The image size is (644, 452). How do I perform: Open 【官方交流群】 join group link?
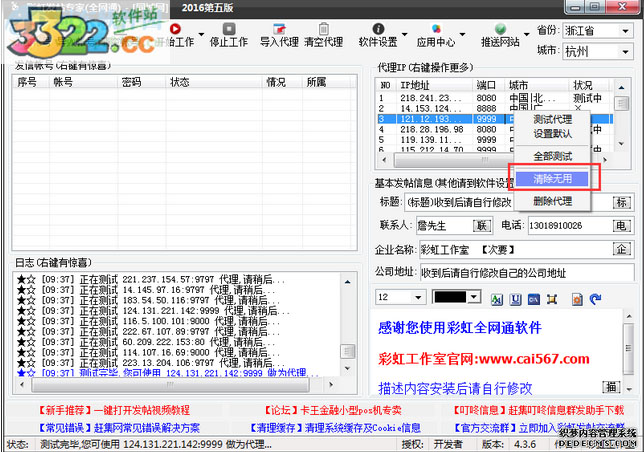click(538, 428)
